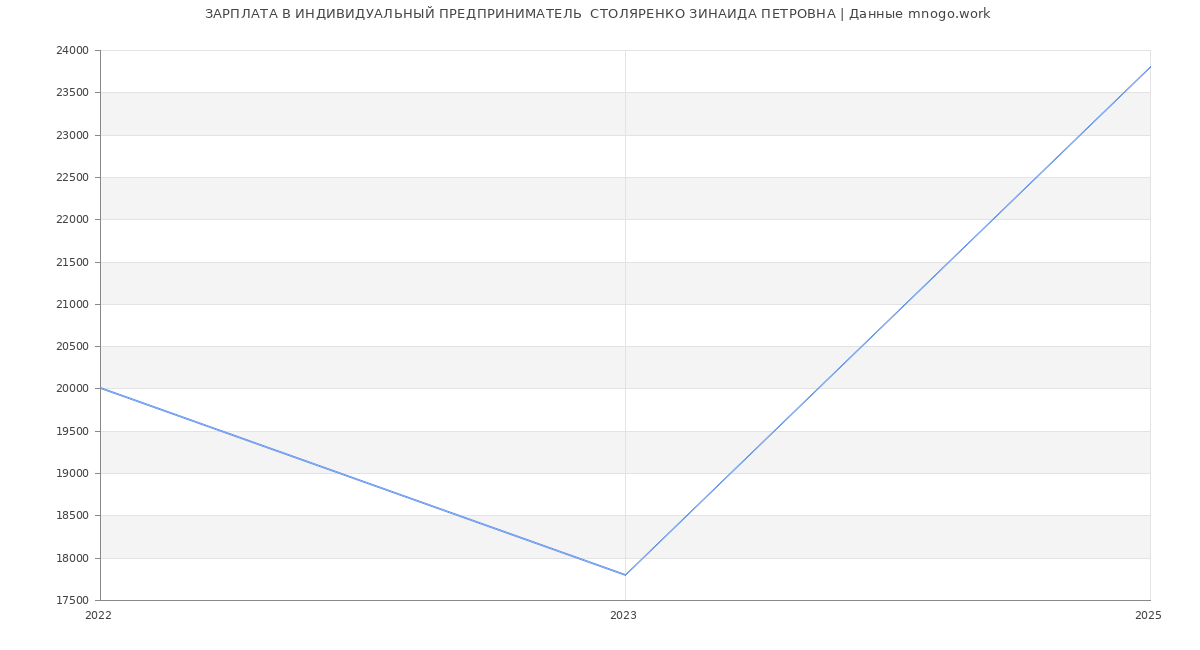Viewport: 1200px width, 650px height.
Task: Select the 24000 y-axis label
Action: point(72,51)
